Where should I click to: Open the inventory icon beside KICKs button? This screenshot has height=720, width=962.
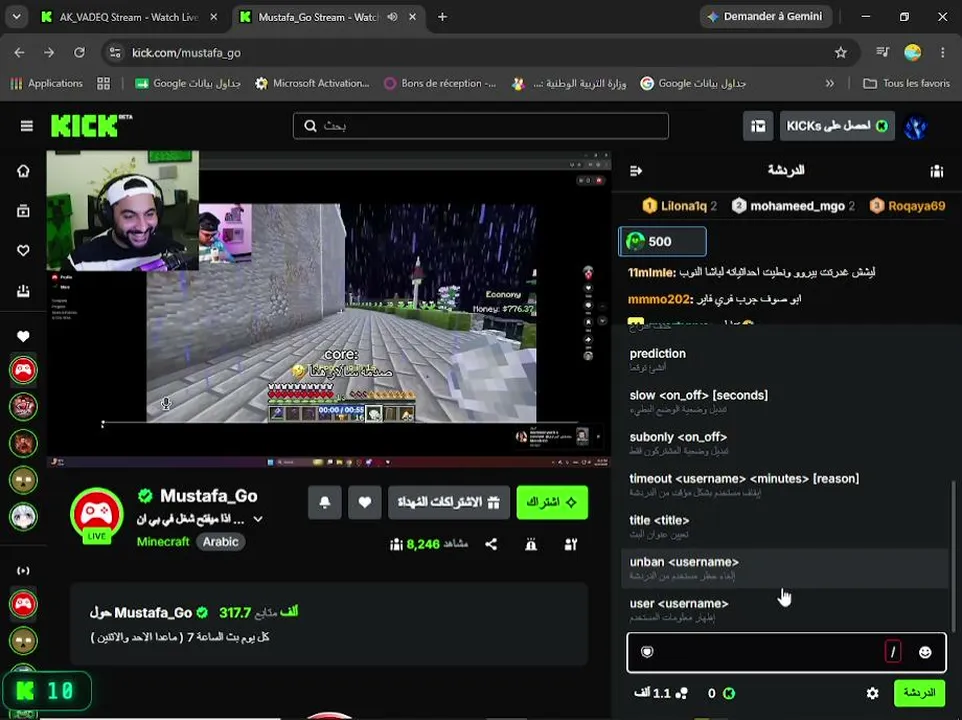coord(758,126)
